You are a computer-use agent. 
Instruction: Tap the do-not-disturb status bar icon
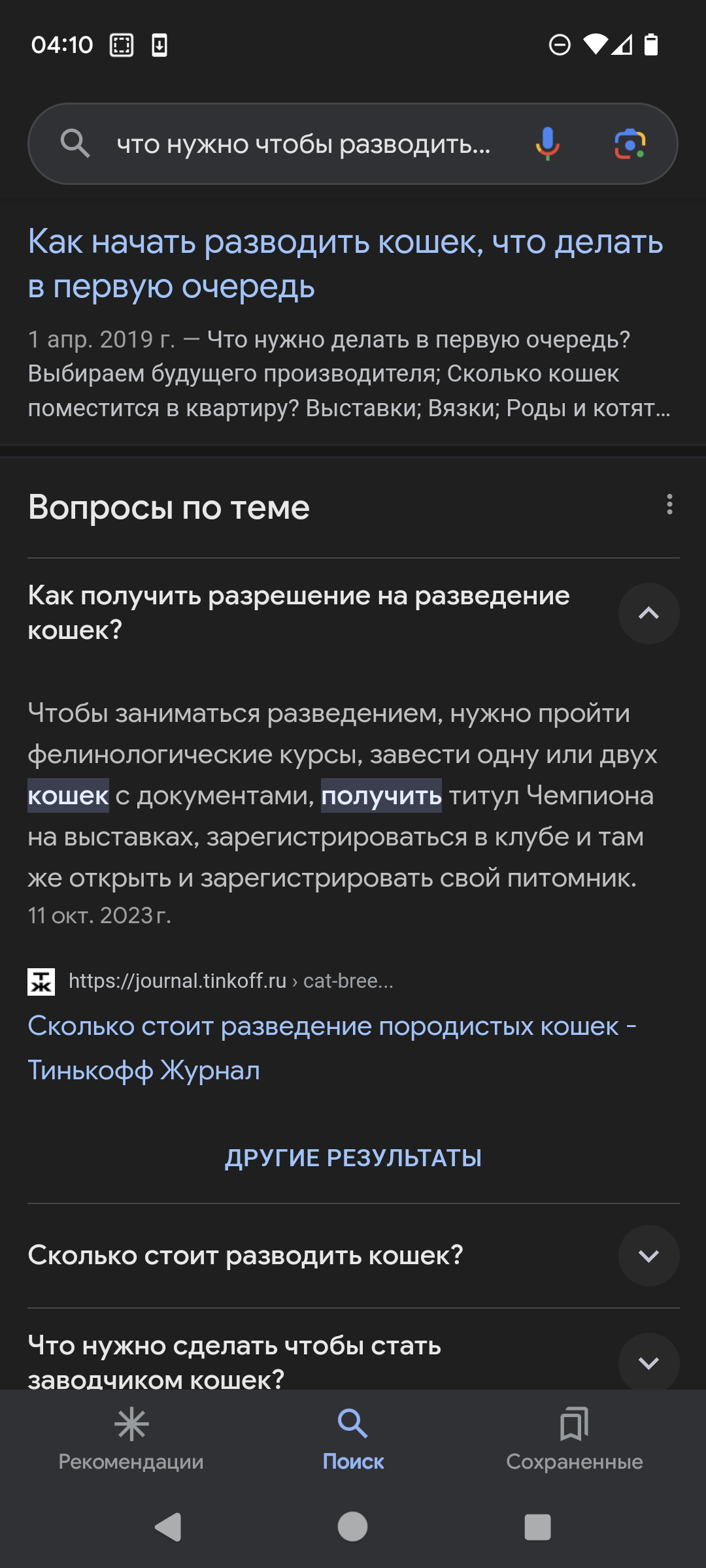(560, 45)
